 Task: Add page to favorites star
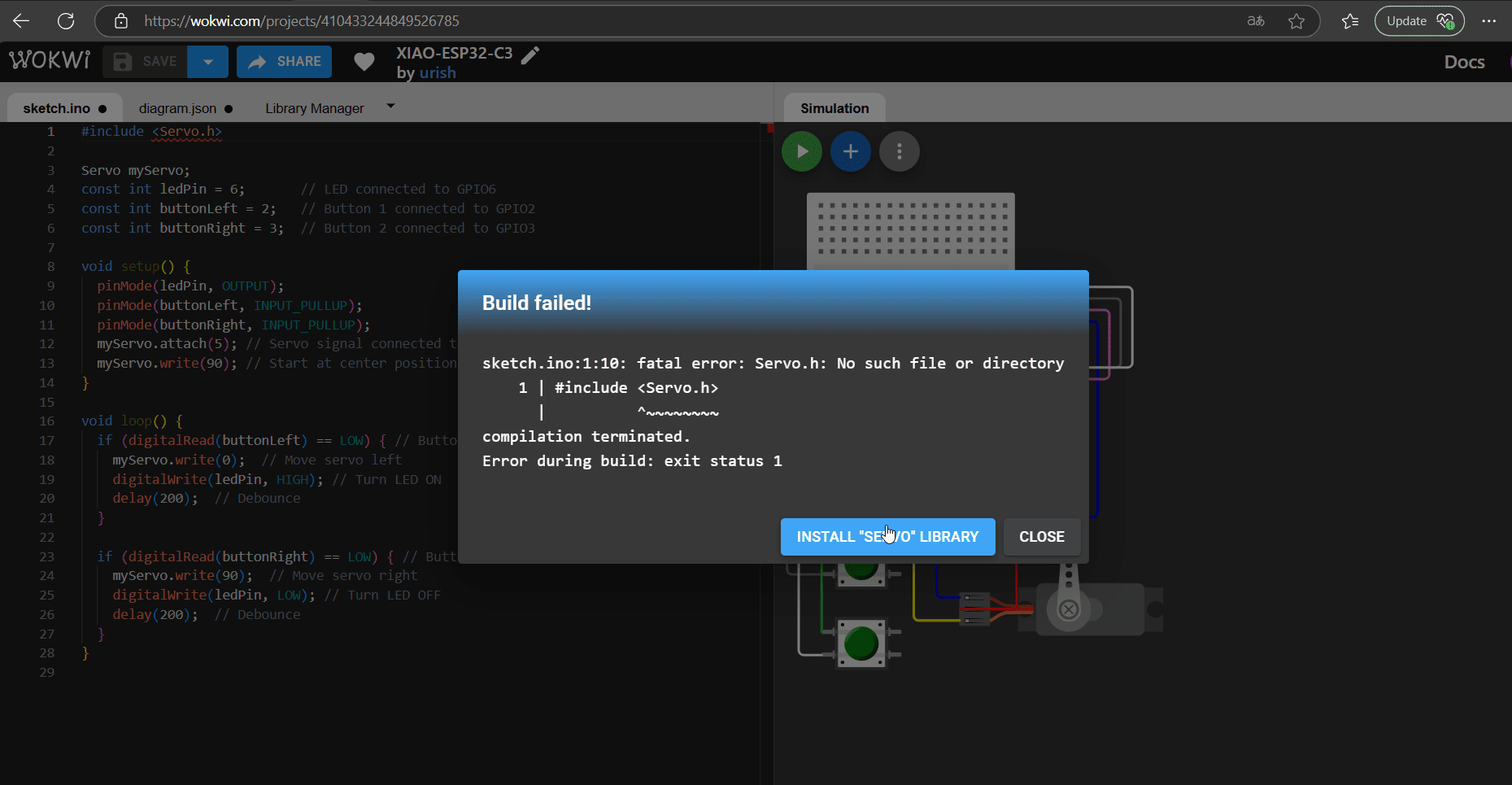pos(1296,21)
